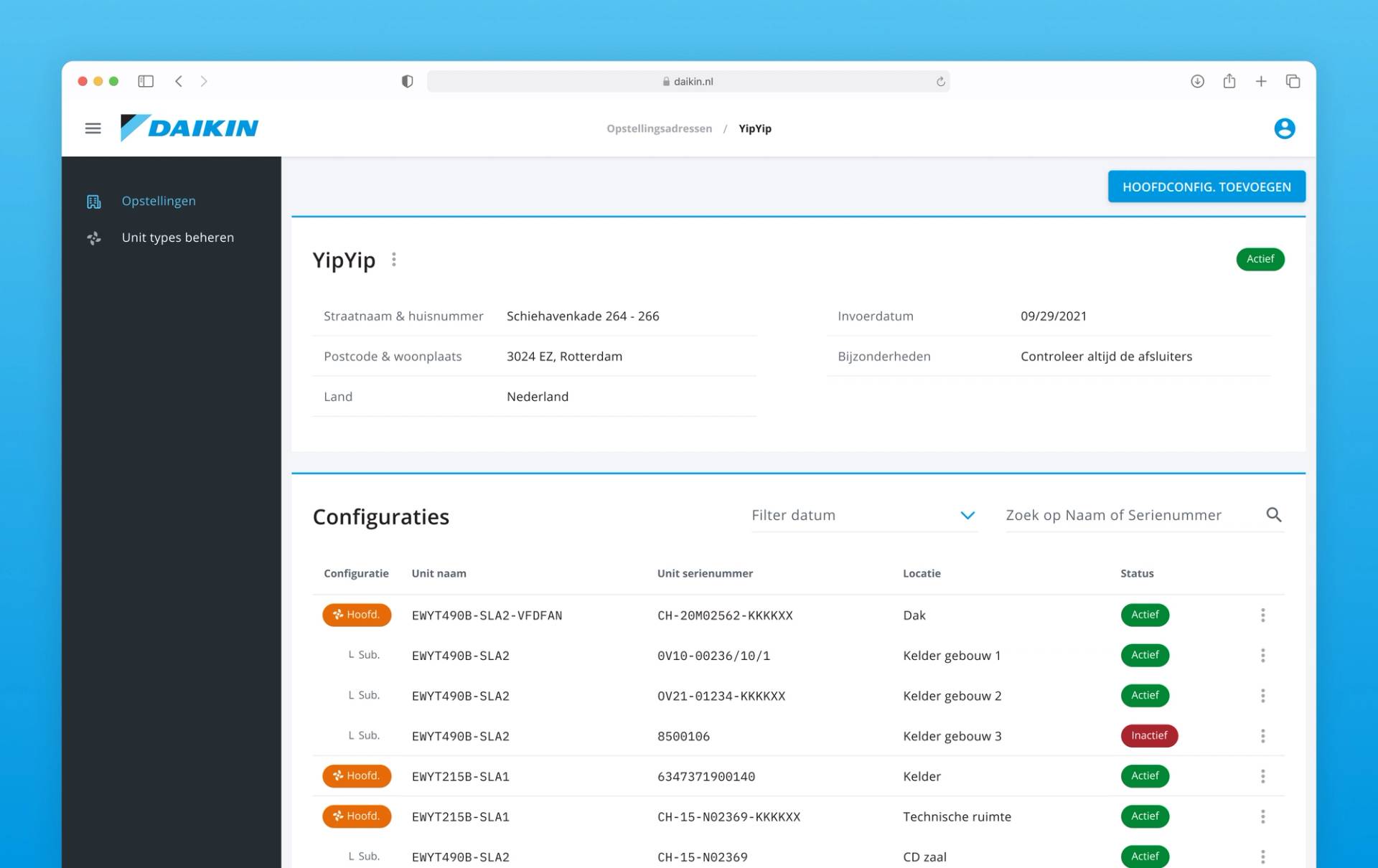Open Unit types beheren sidebar item
Viewport: 1378px width, 868px height.
point(177,237)
